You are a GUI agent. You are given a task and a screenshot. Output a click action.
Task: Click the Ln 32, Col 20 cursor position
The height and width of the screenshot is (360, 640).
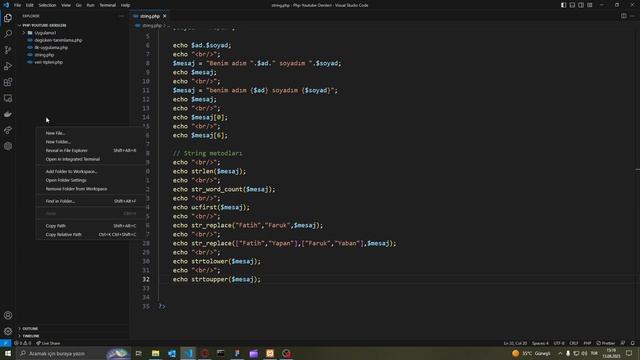coord(515,343)
